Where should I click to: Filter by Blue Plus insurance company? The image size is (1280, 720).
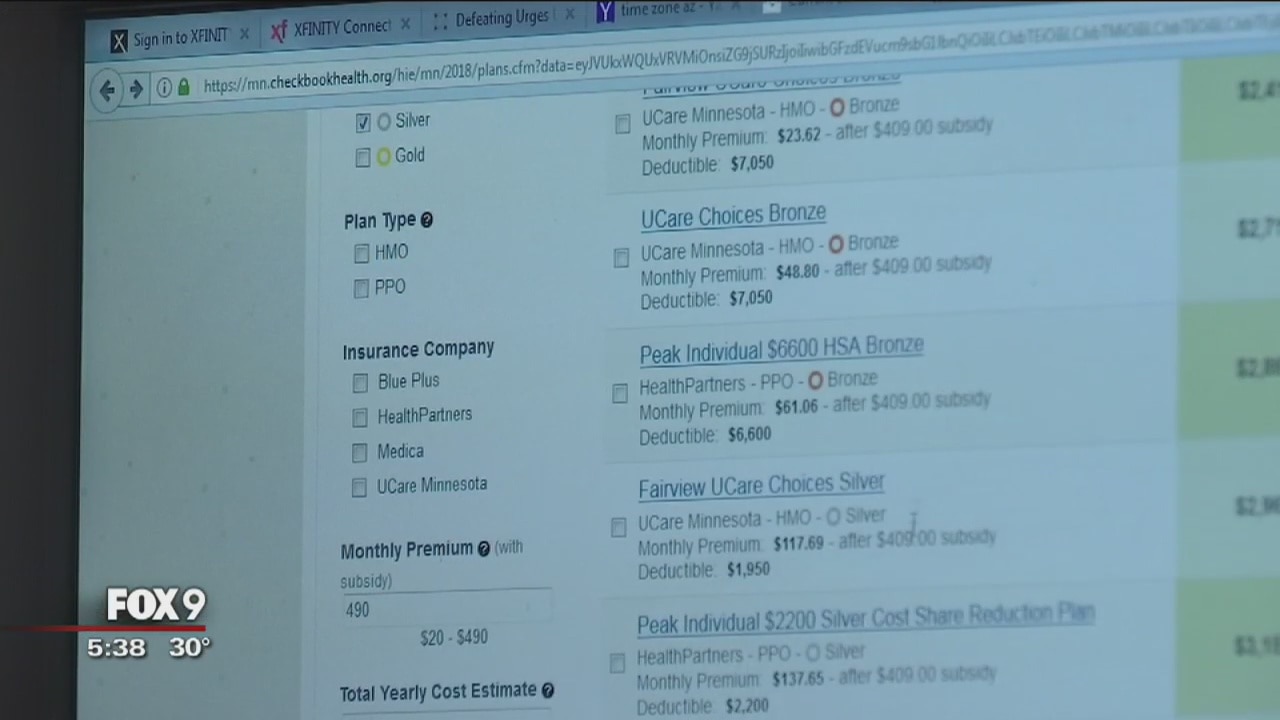pos(360,383)
